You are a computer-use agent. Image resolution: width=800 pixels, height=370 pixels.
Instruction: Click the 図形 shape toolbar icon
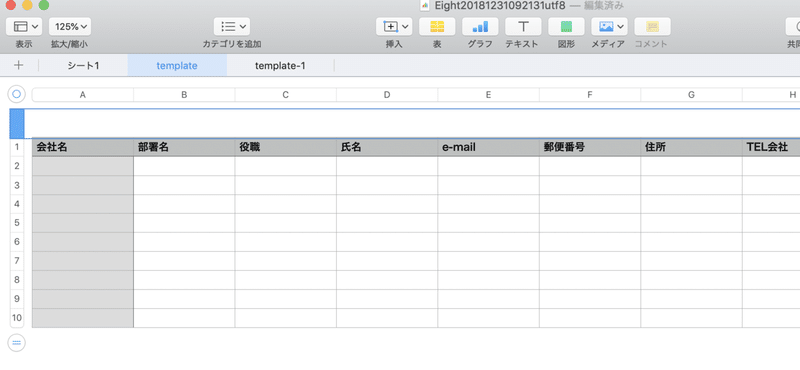click(566, 27)
